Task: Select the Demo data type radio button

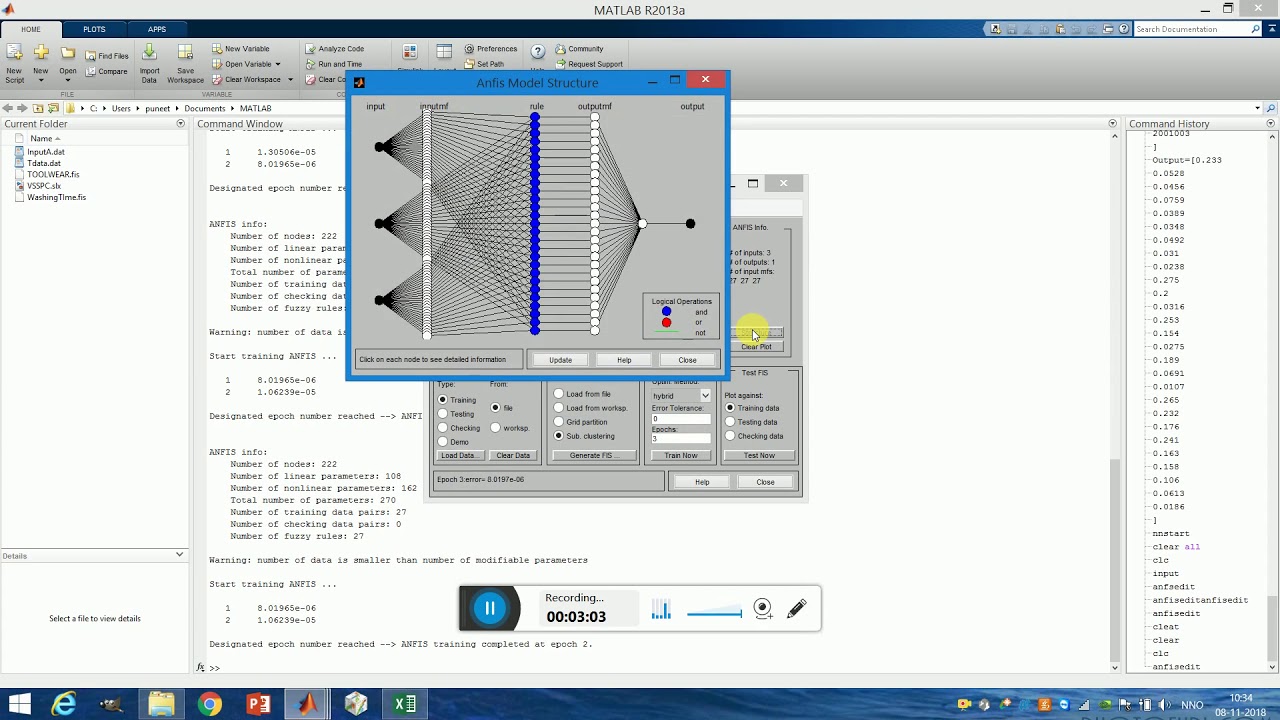Action: point(442,442)
